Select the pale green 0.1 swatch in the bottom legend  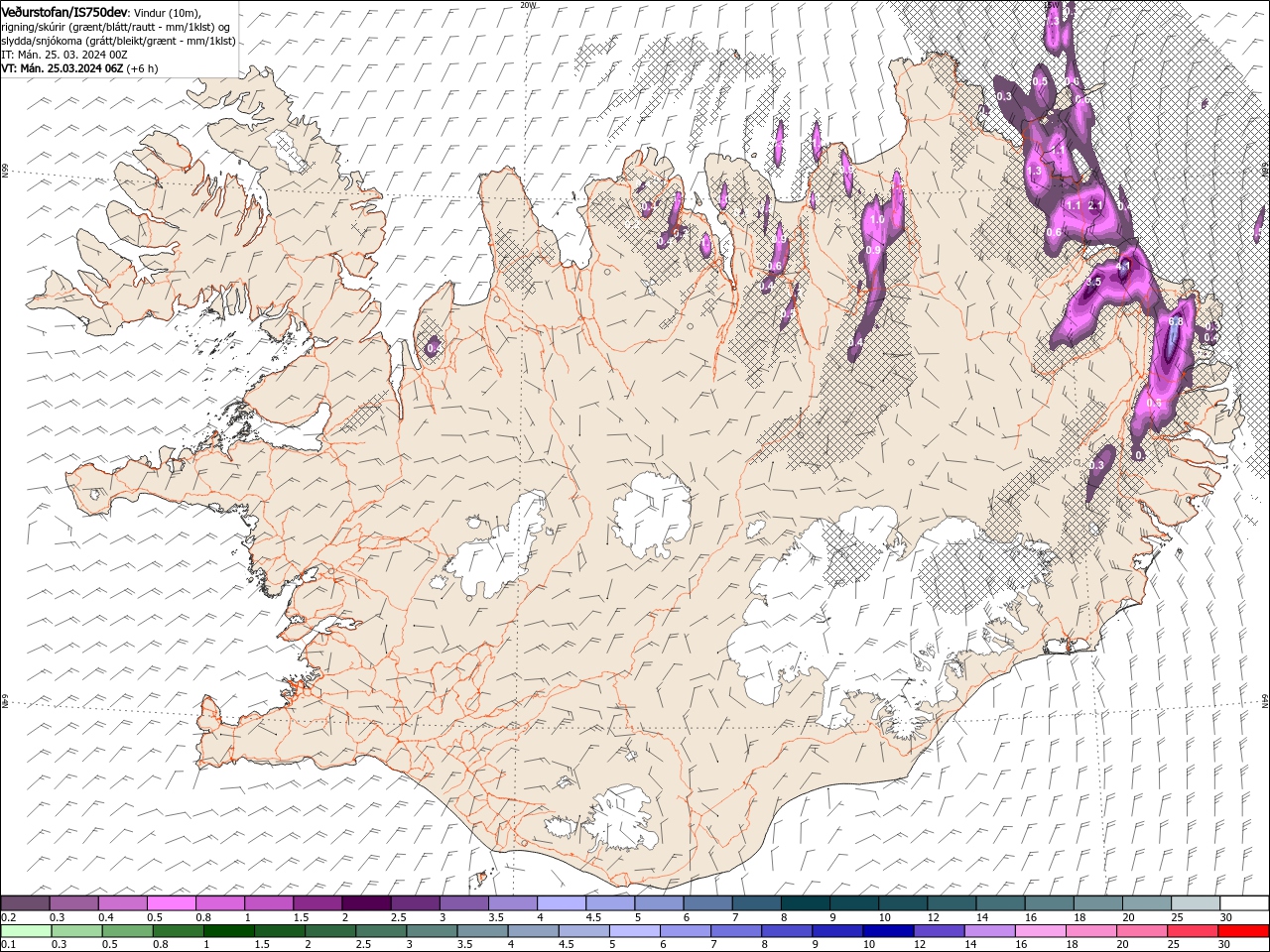pyautogui.click(x=26, y=931)
